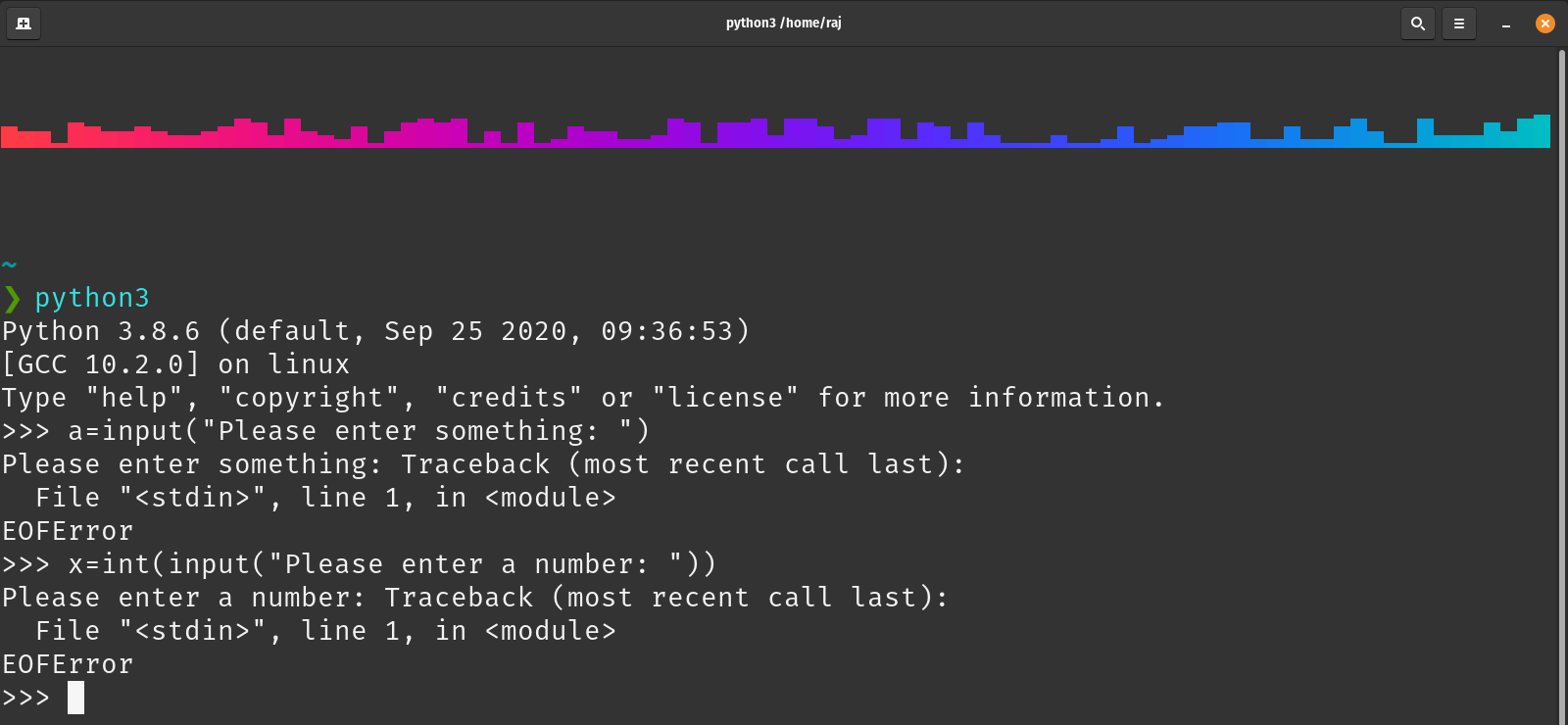1568x725 pixels.
Task: Click 'Please enter something: Traceback' line
Action: pos(483,464)
